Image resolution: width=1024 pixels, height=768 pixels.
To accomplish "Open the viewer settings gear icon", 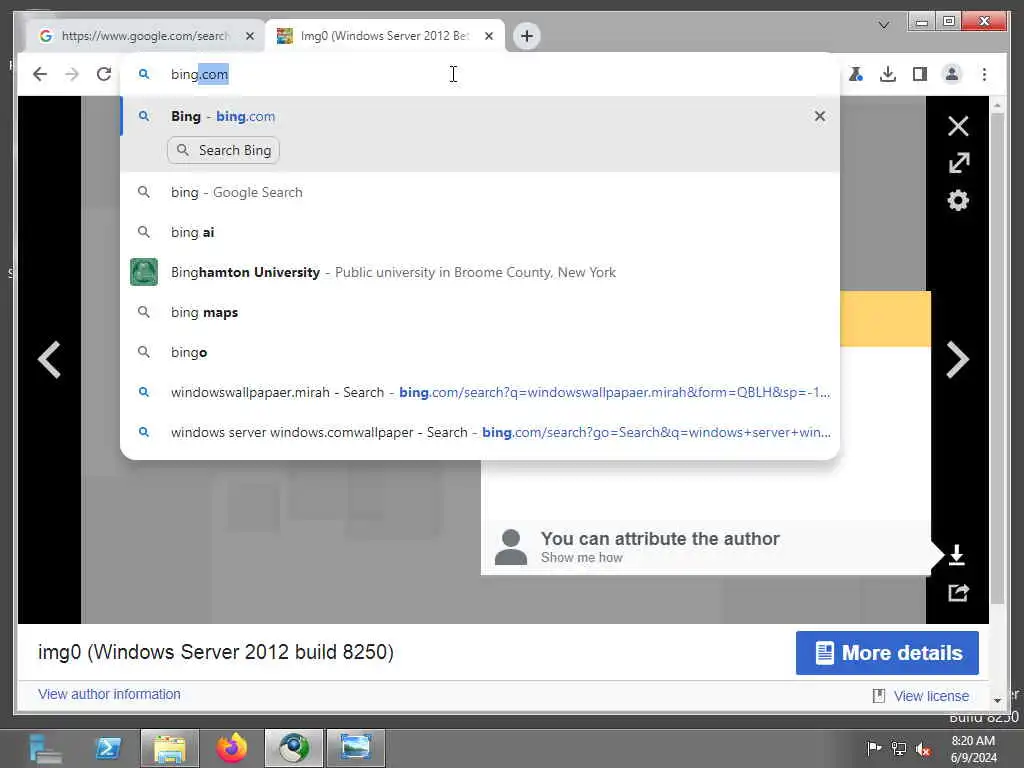I will 958,200.
